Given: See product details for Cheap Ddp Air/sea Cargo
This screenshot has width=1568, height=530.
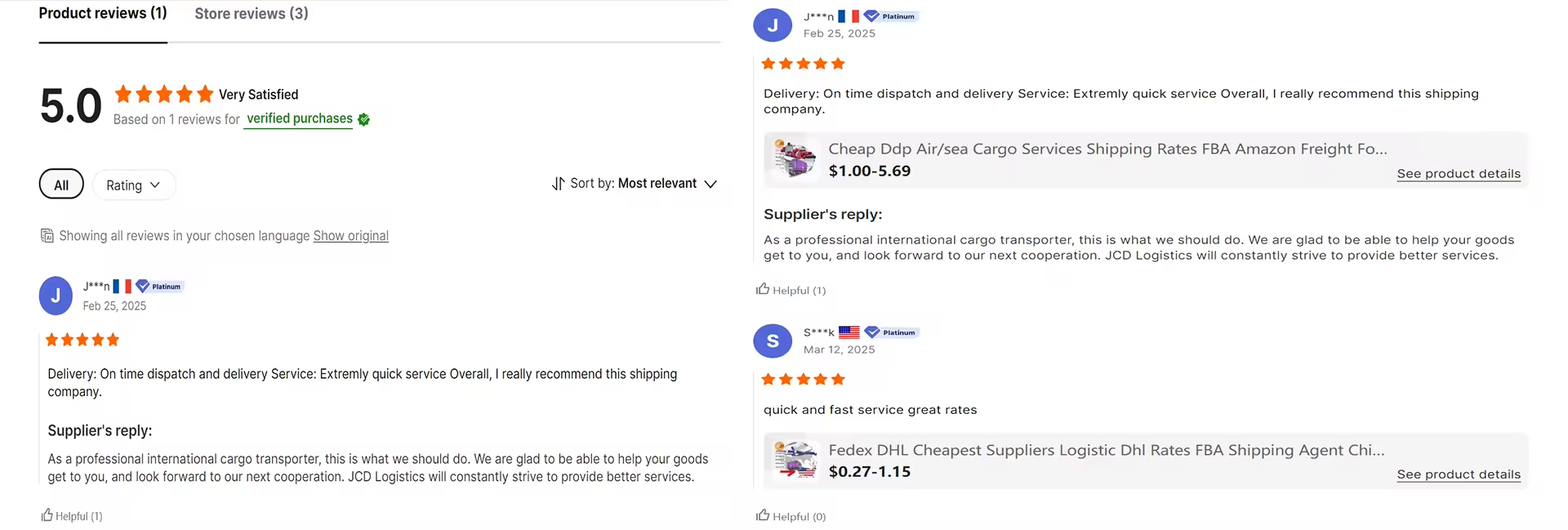Looking at the screenshot, I should [x=1459, y=174].
